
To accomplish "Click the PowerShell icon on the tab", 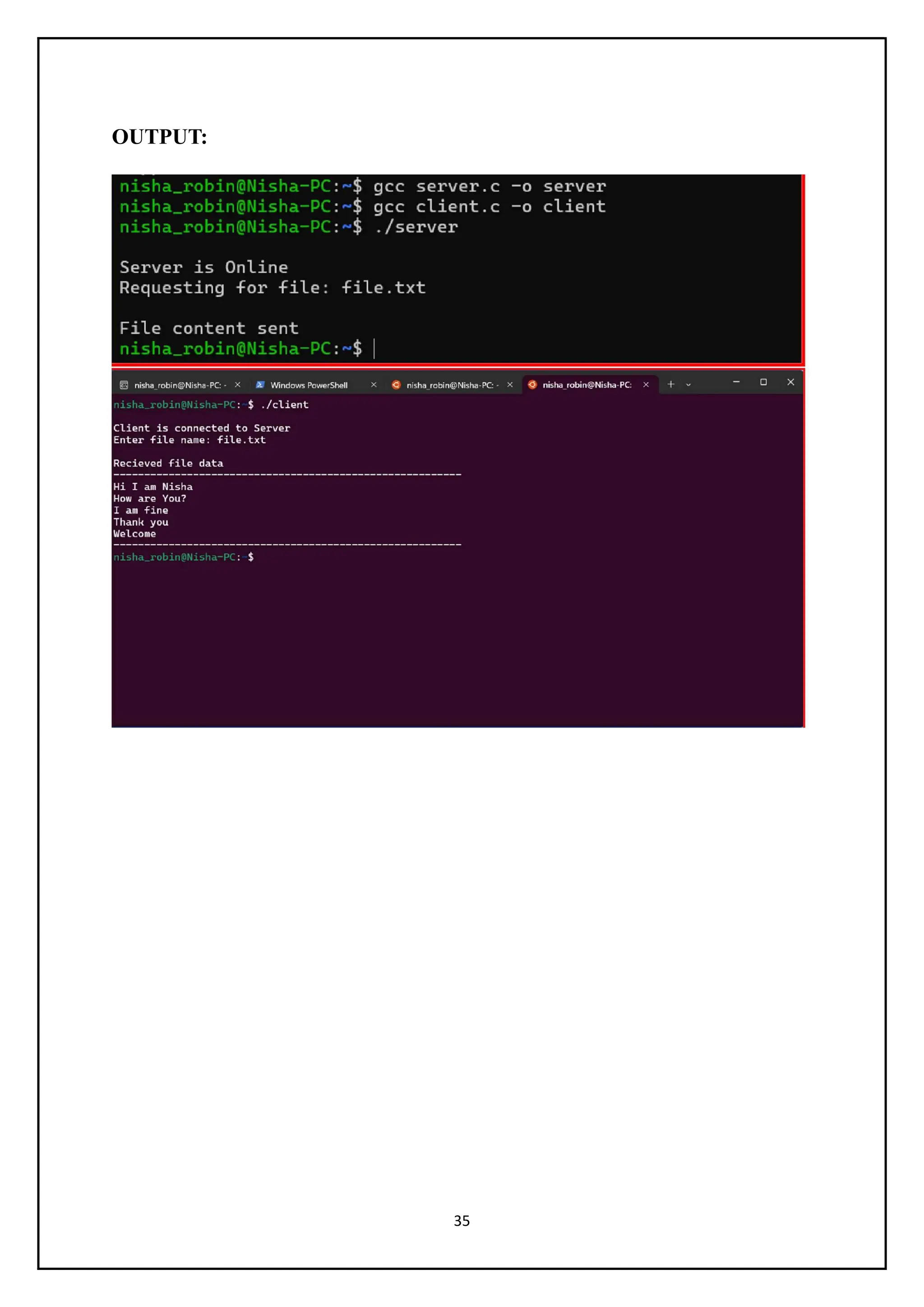I will point(260,385).
